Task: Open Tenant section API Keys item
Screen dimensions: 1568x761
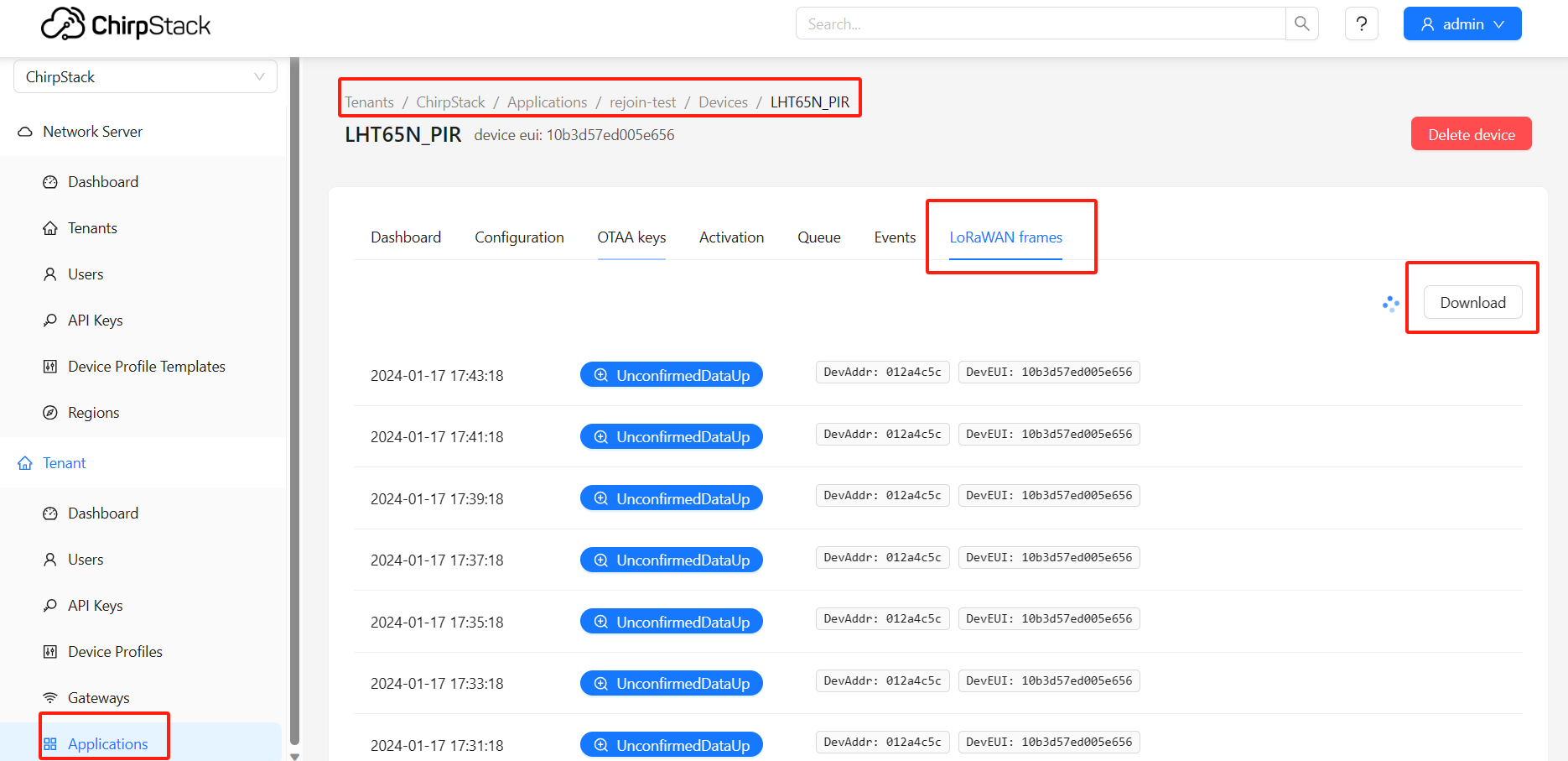Action: point(95,606)
